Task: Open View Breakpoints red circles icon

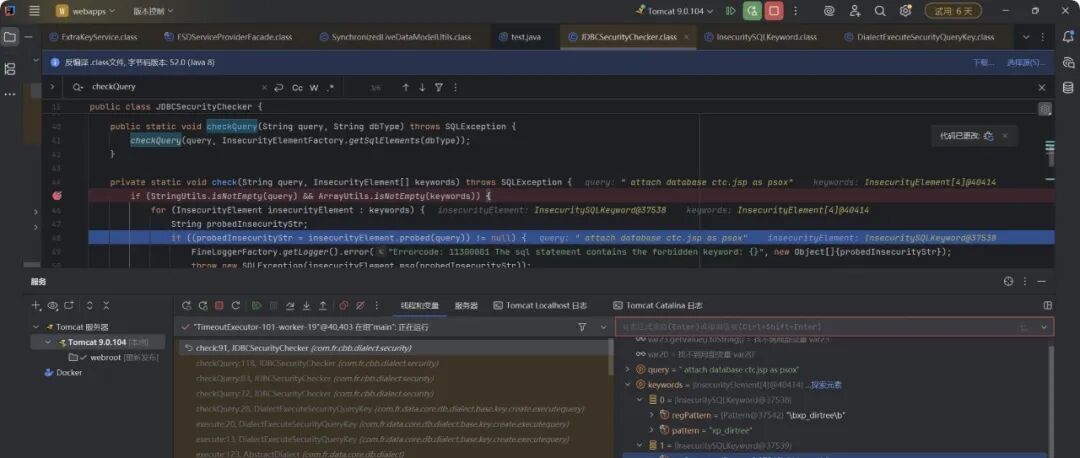Action: (343, 305)
